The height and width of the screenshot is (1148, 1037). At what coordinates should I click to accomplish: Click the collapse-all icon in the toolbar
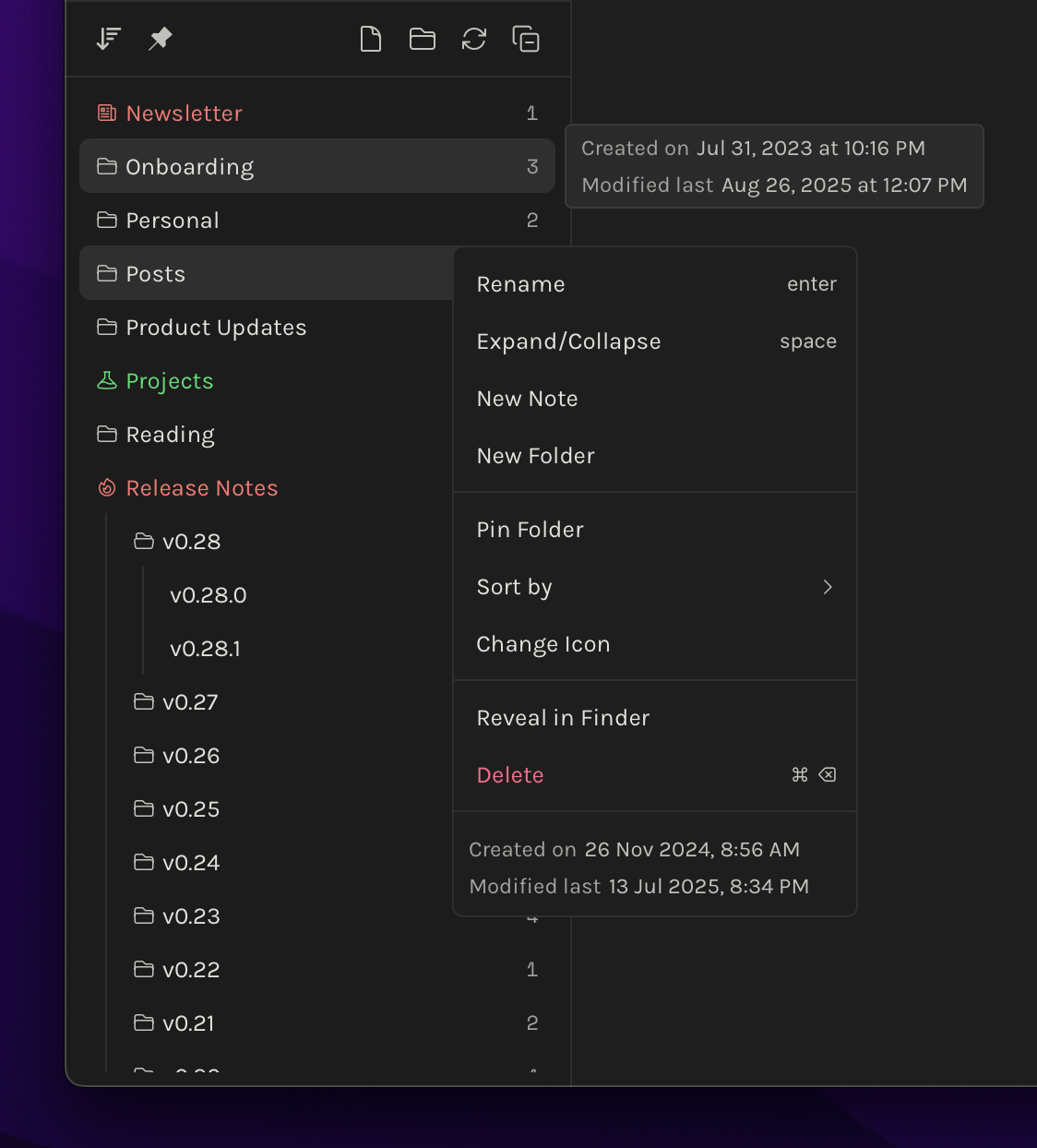(x=526, y=39)
